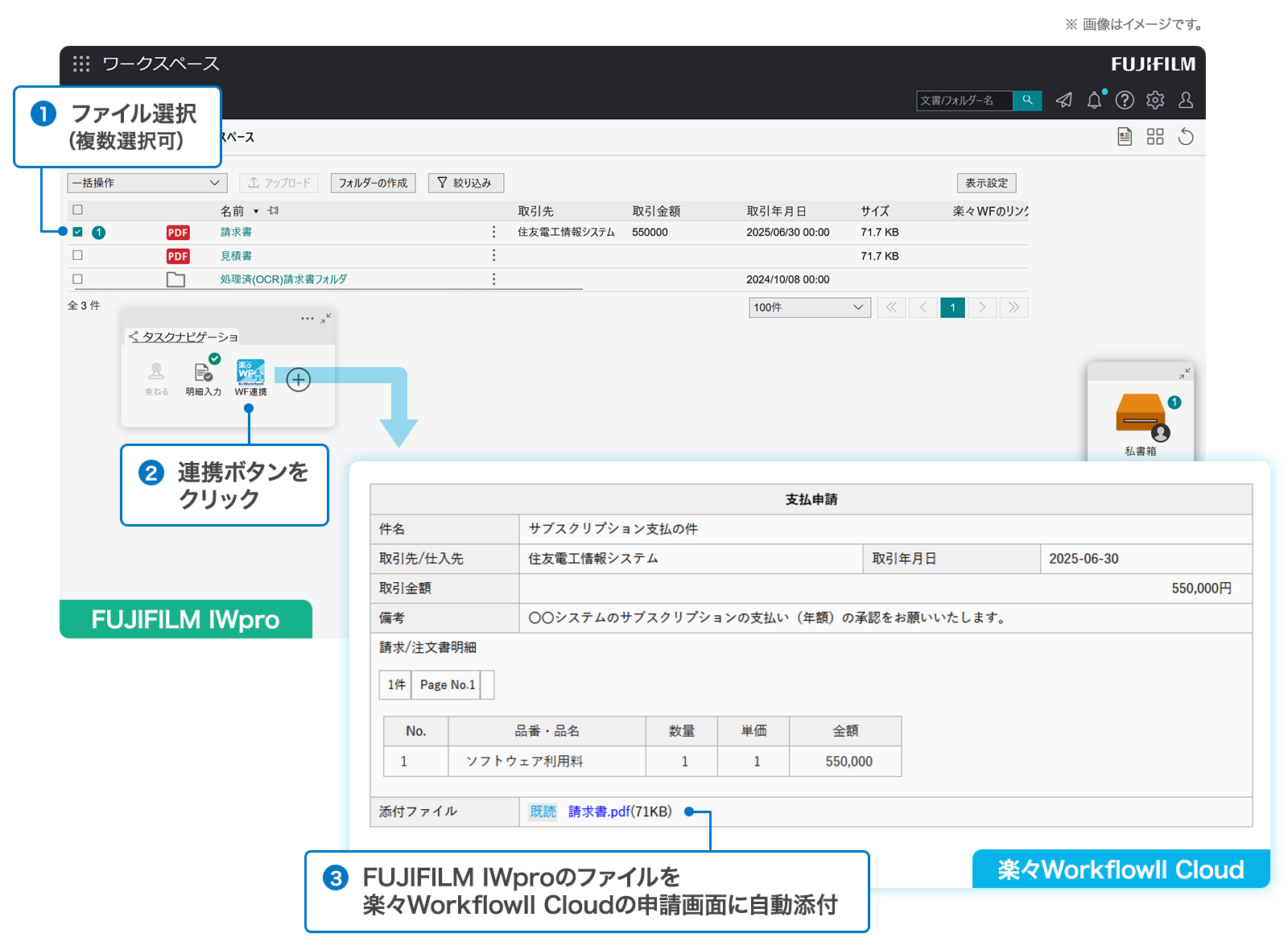Open the task panel ellipsis menu
This screenshot has height=950, width=1288.
coord(308,319)
